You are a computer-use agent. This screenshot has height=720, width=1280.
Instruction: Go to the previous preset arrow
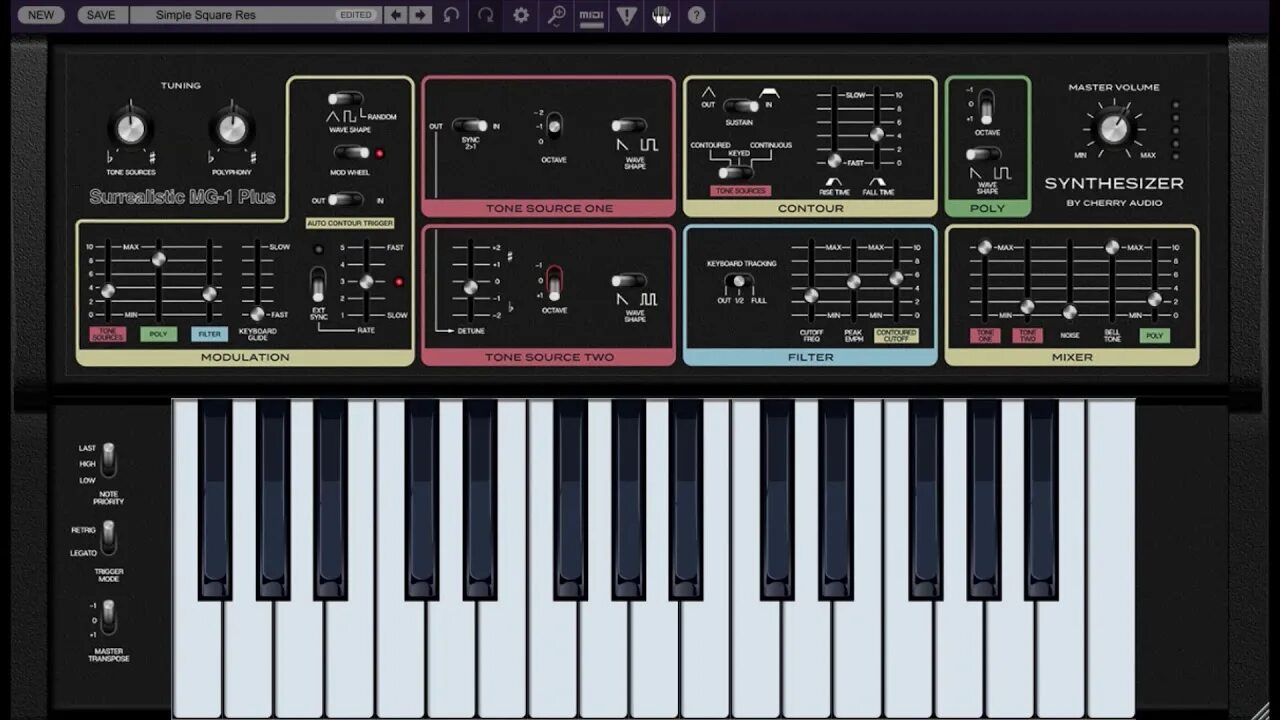point(396,15)
